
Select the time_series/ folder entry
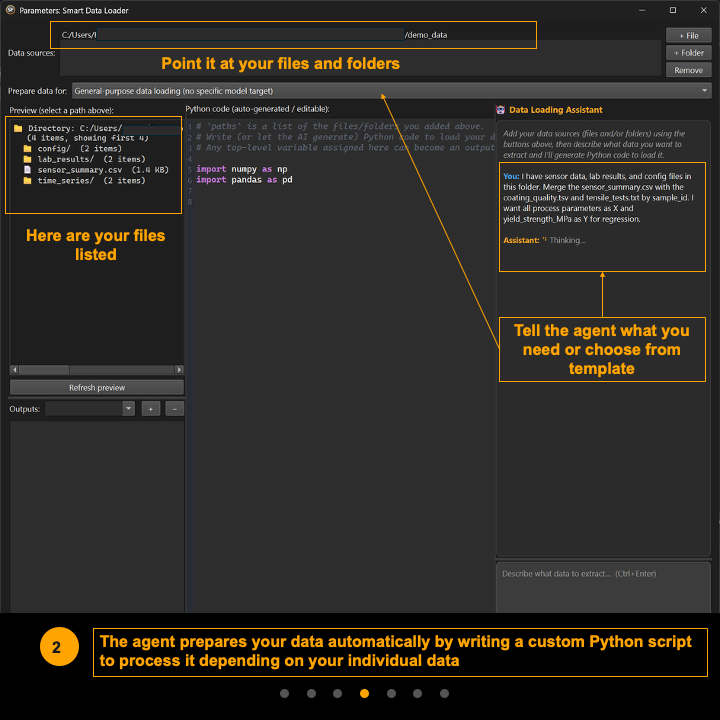(x=91, y=180)
